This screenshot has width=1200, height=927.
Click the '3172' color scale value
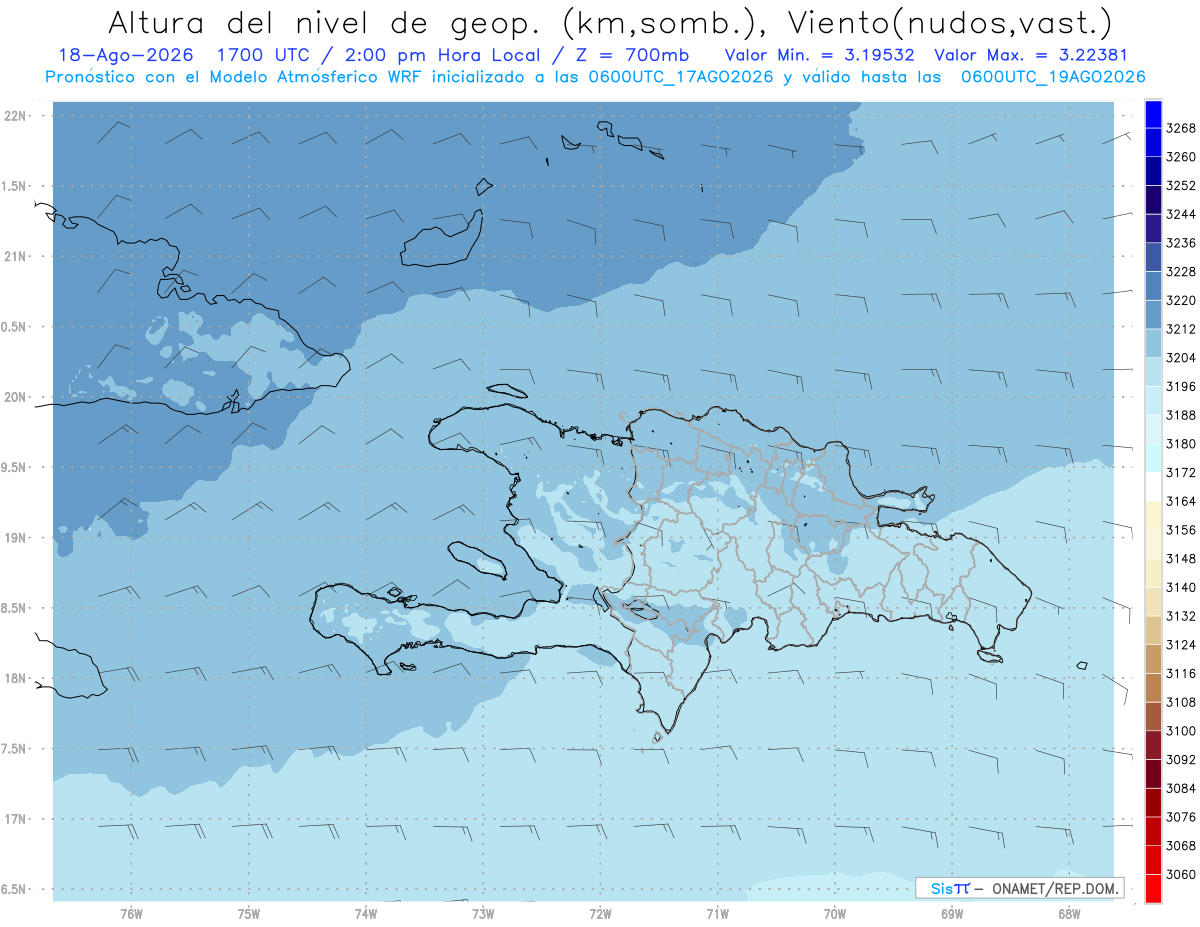point(1181,472)
